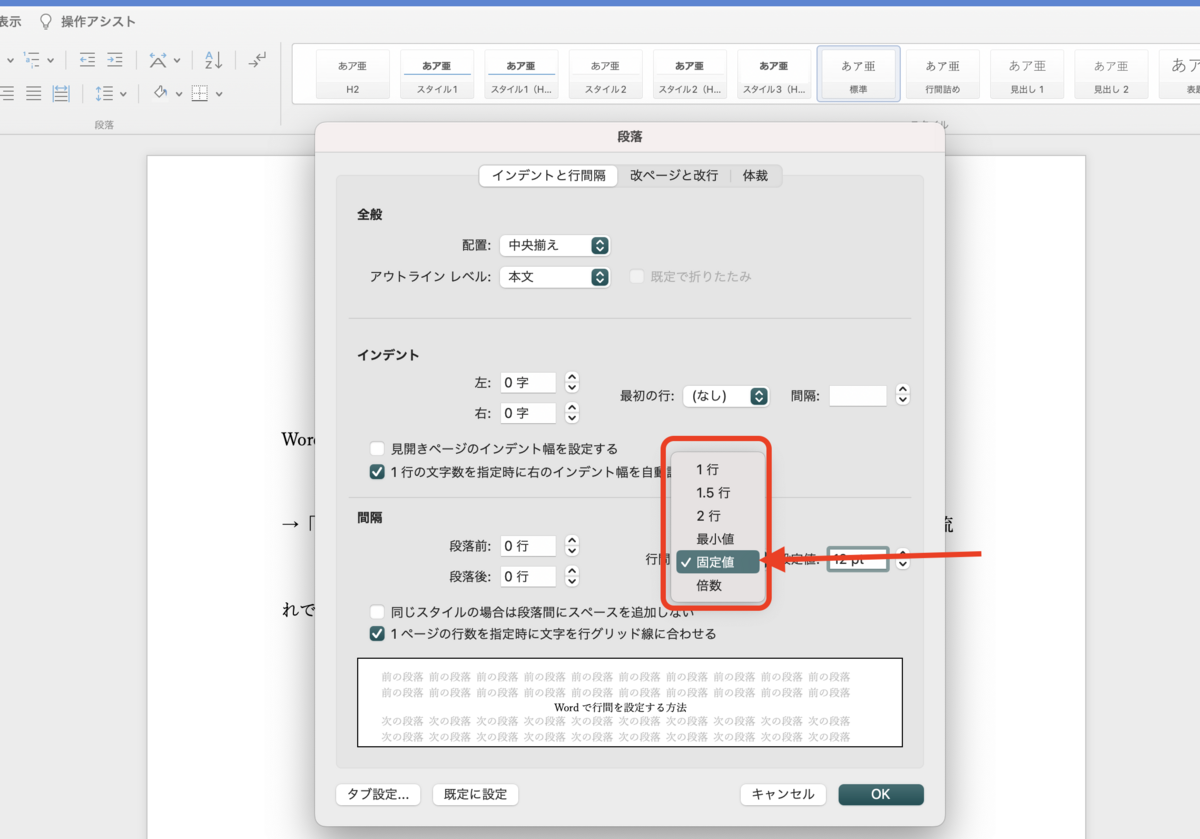Open the 最初の行 dropdown
The image size is (1200, 839).
click(x=726, y=396)
